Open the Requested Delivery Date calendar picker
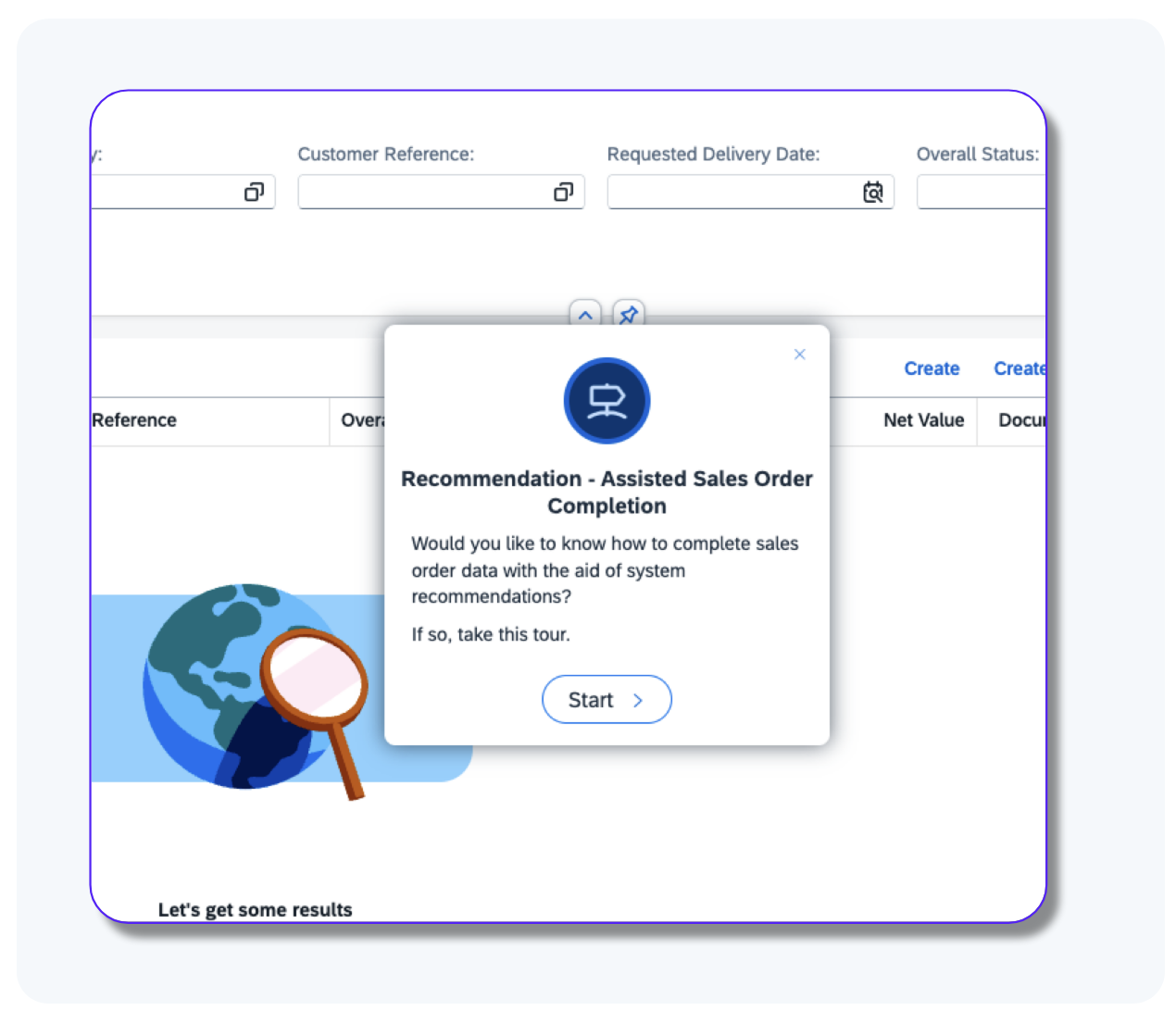Screen dimensions: 1176x1023 pos(872,192)
